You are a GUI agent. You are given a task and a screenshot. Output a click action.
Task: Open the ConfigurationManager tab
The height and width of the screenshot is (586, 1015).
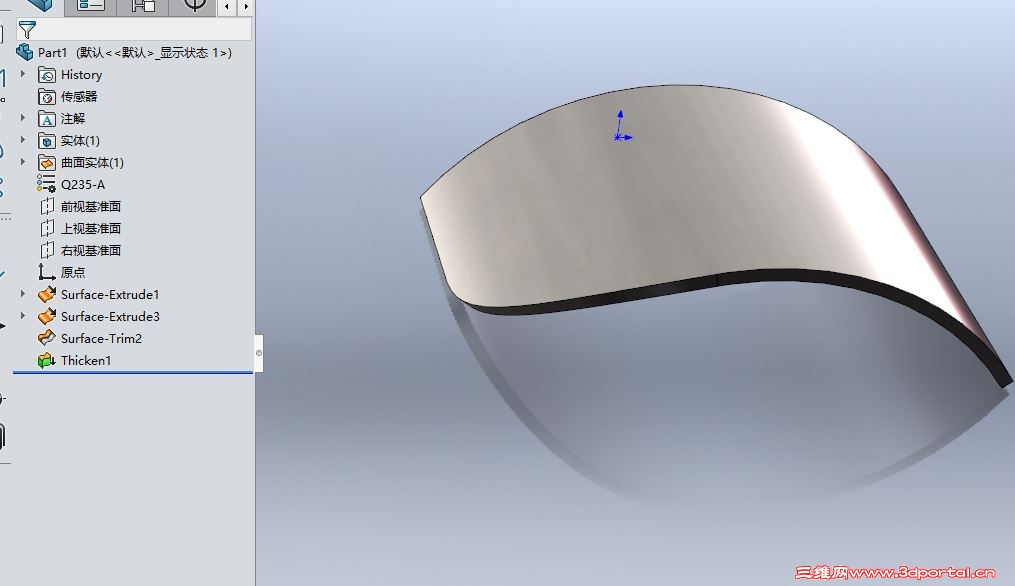[x=142, y=6]
